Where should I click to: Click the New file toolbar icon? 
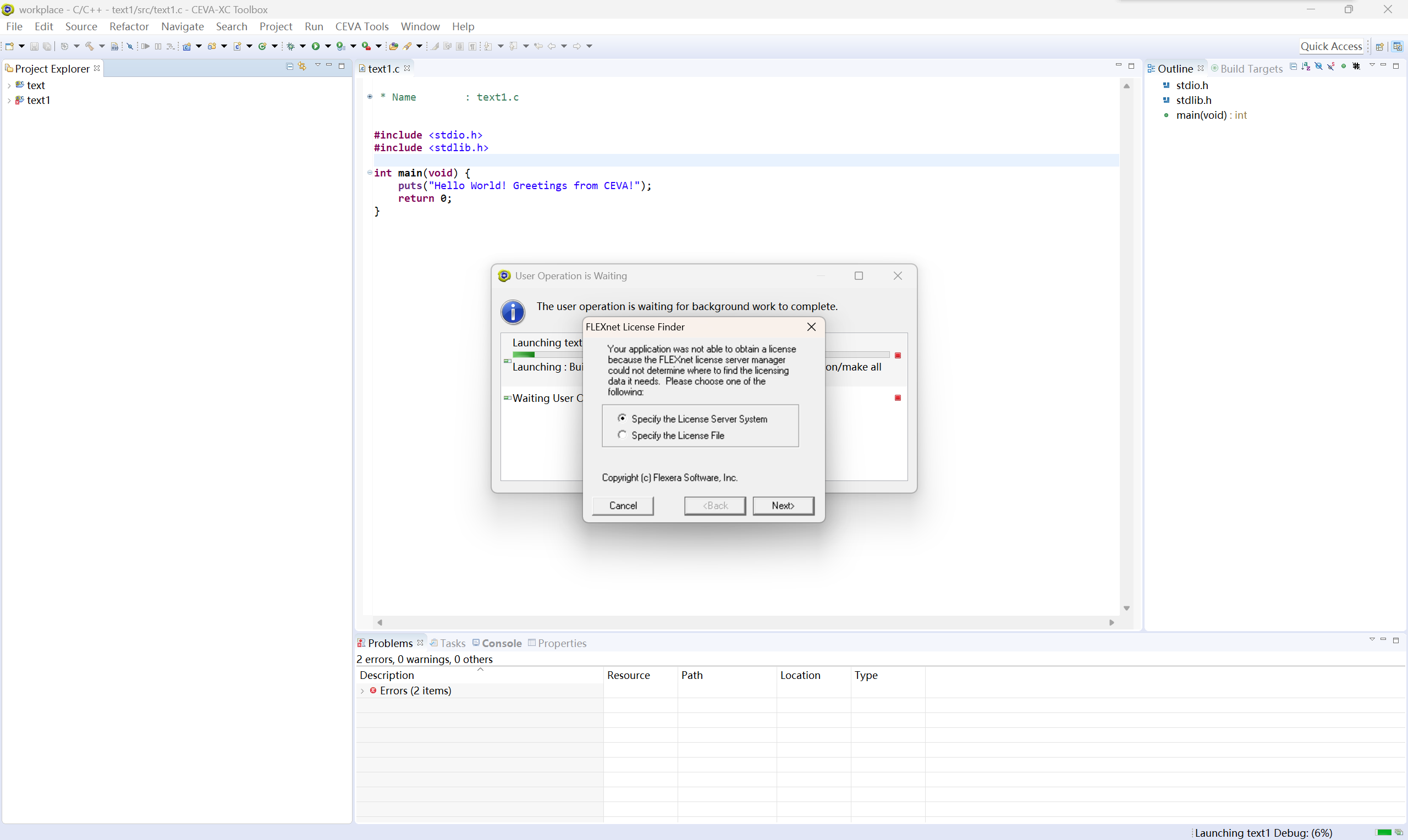[9, 46]
